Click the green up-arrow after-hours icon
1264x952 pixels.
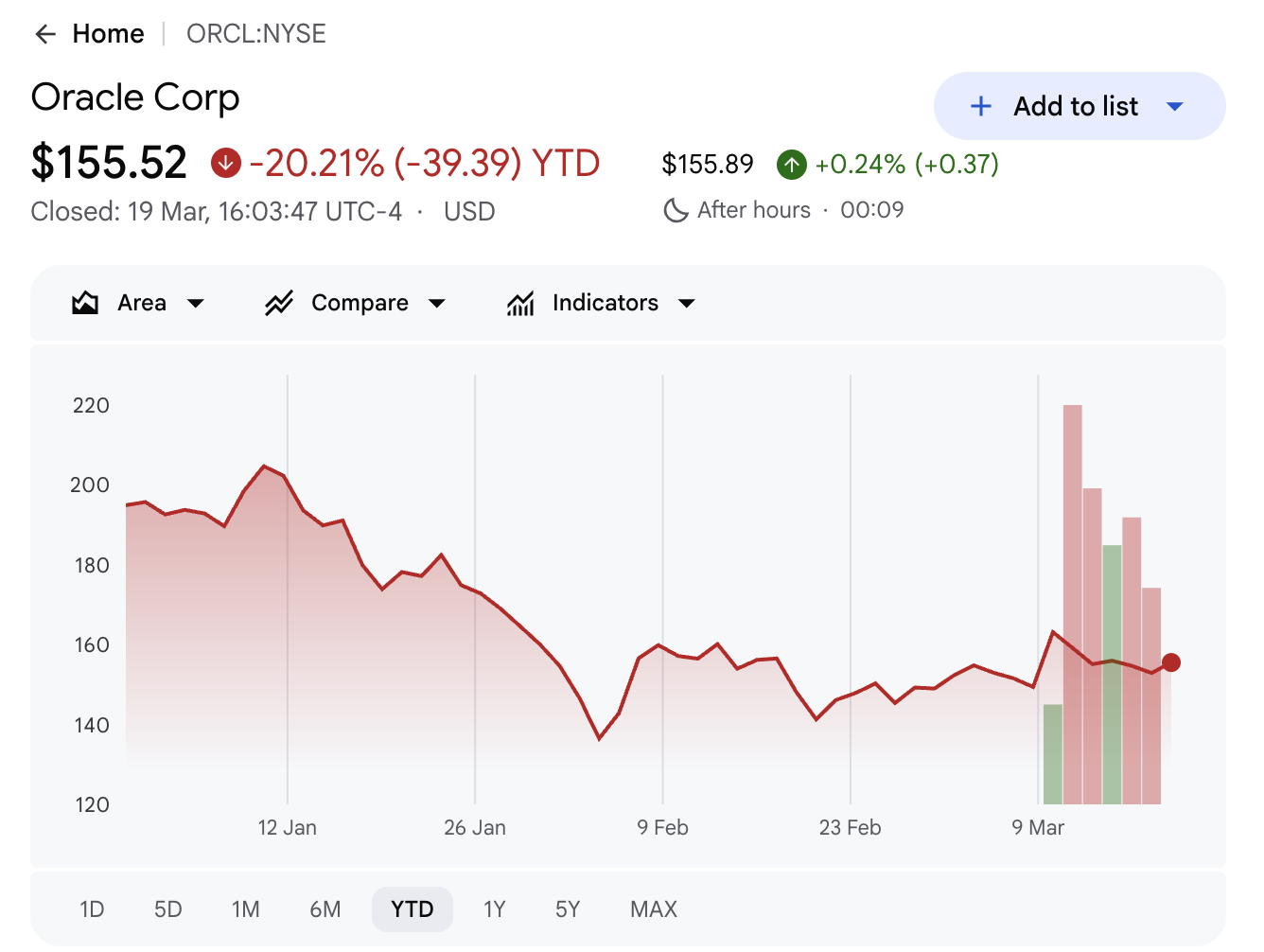(x=792, y=165)
